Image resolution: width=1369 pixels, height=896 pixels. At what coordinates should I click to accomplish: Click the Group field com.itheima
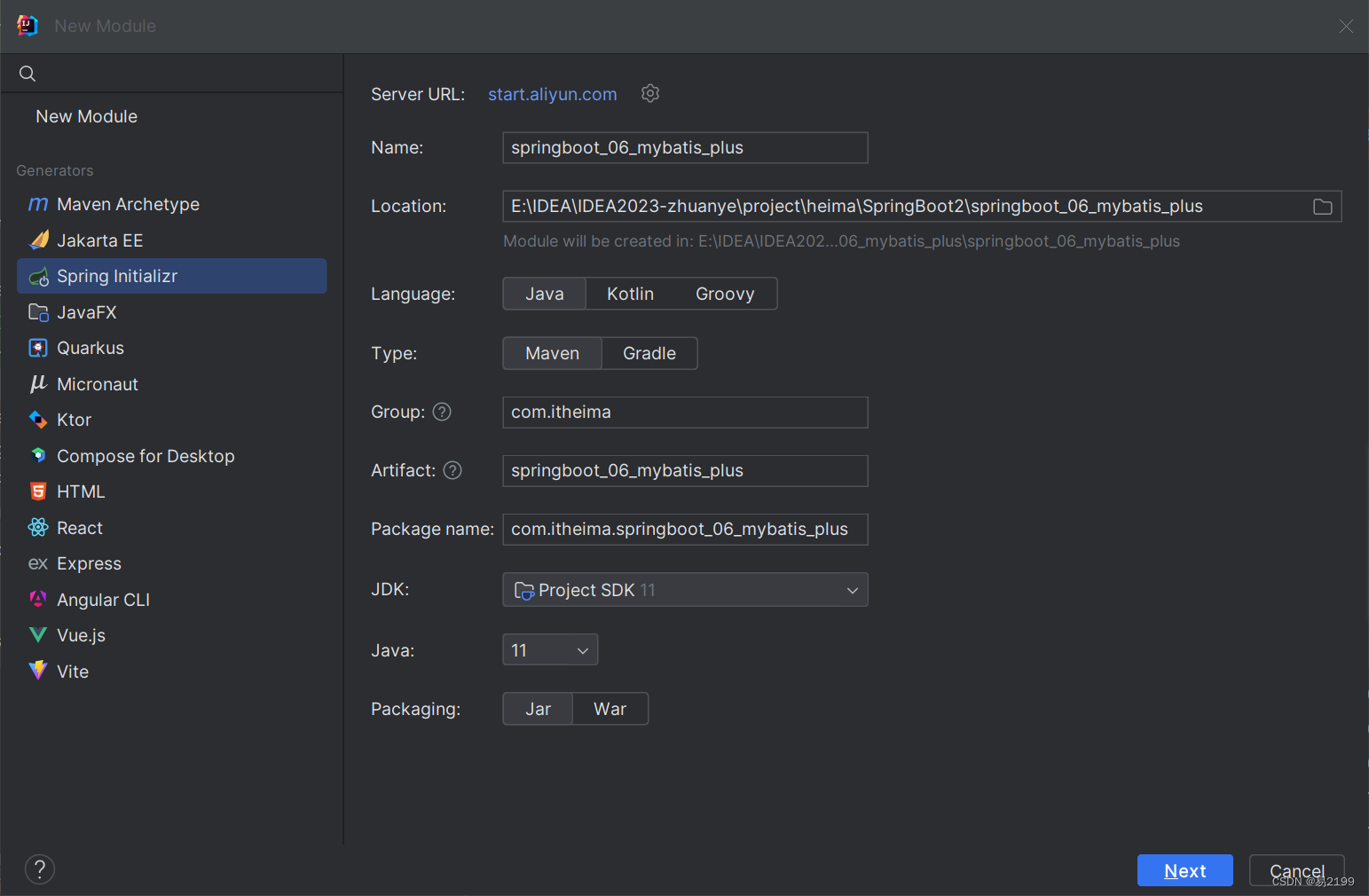click(685, 413)
